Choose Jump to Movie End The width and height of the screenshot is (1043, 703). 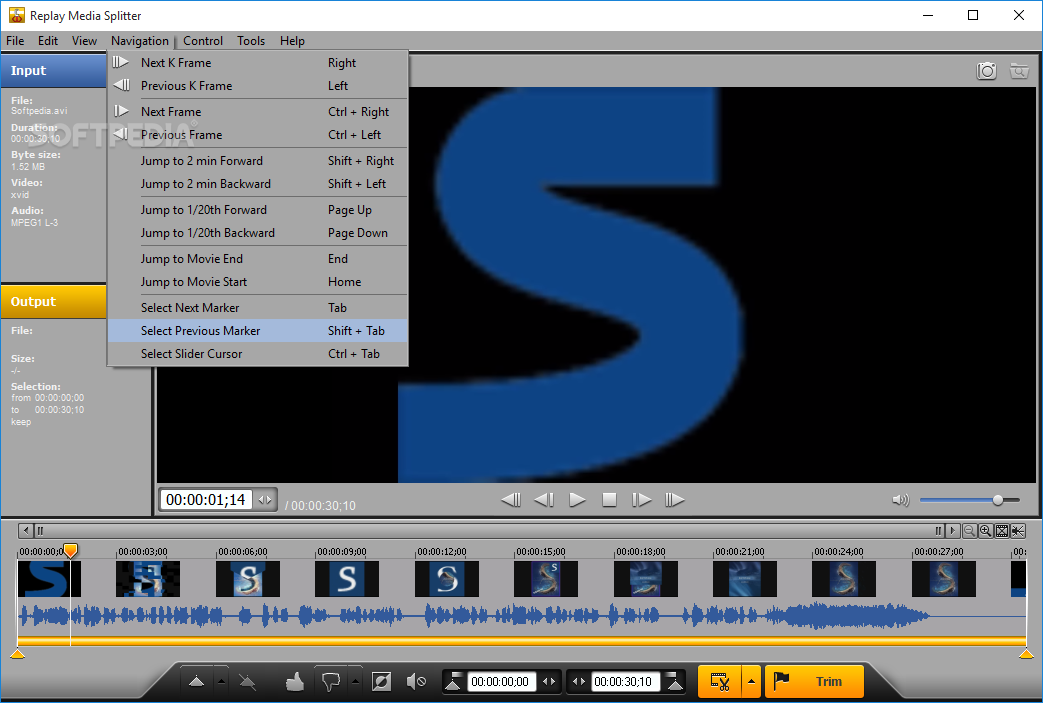pyautogui.click(x=257, y=259)
